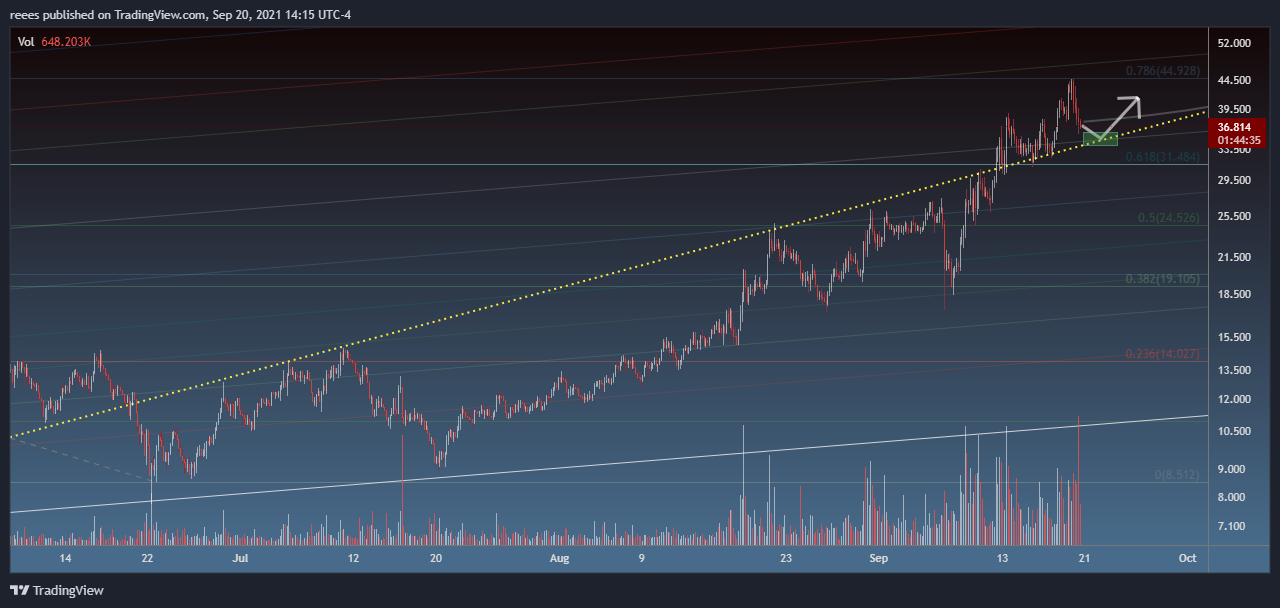Click date label 14 on the time axis

click(x=66, y=558)
